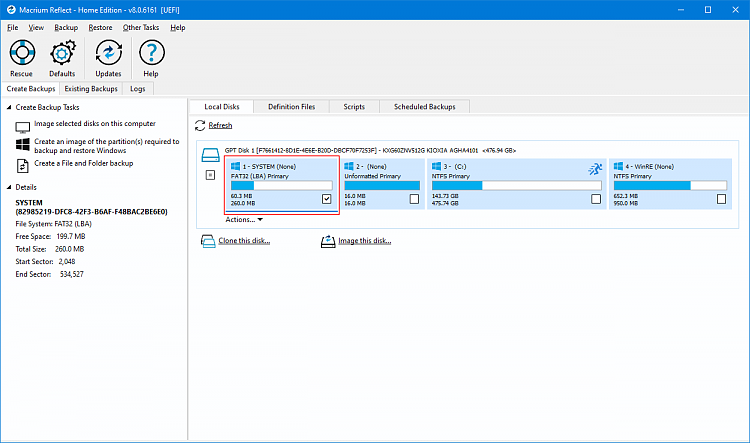Screen dimensions: 750x443
Task: Check the WinRE partition checkbox
Action: [721, 199]
